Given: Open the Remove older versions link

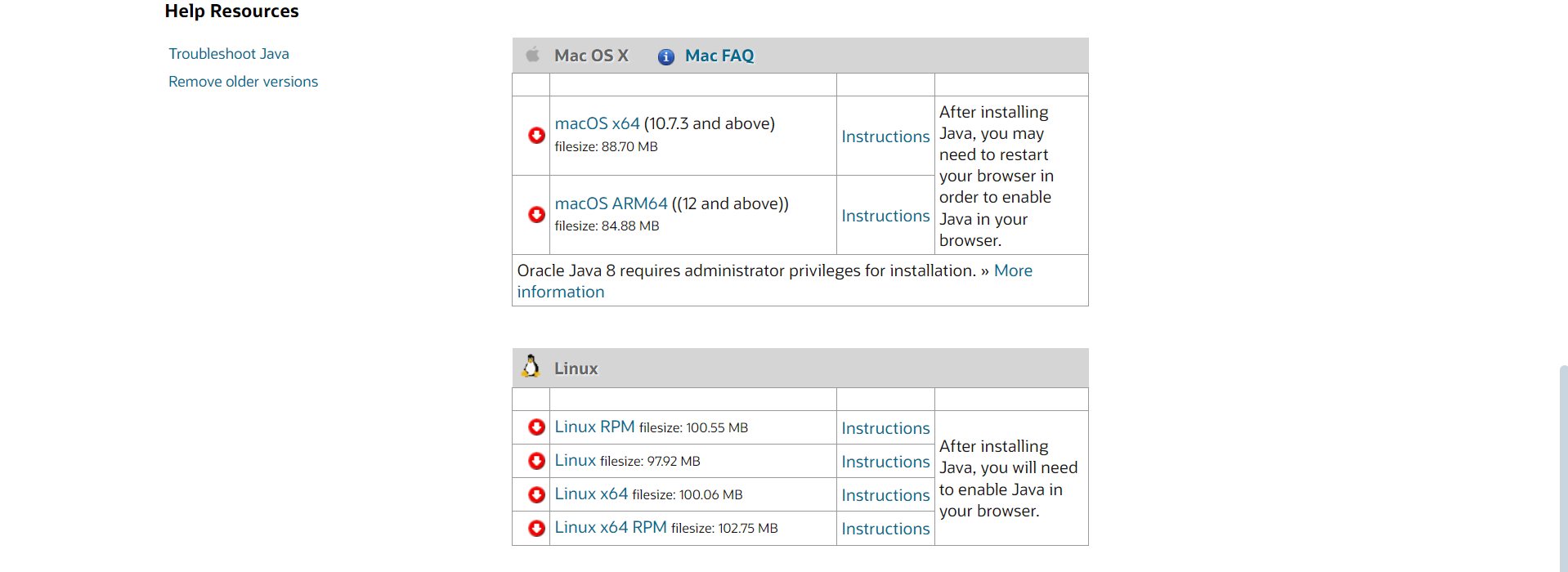Looking at the screenshot, I should [243, 82].
